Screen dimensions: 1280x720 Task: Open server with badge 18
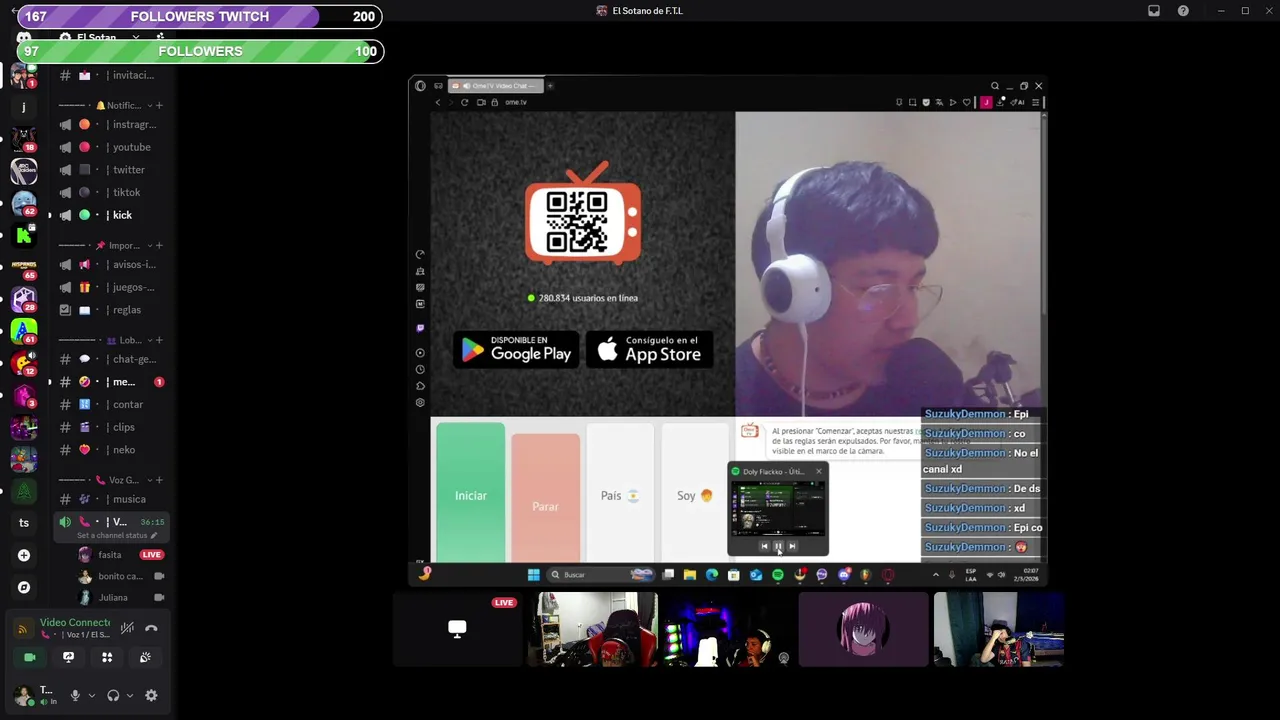pyautogui.click(x=24, y=139)
